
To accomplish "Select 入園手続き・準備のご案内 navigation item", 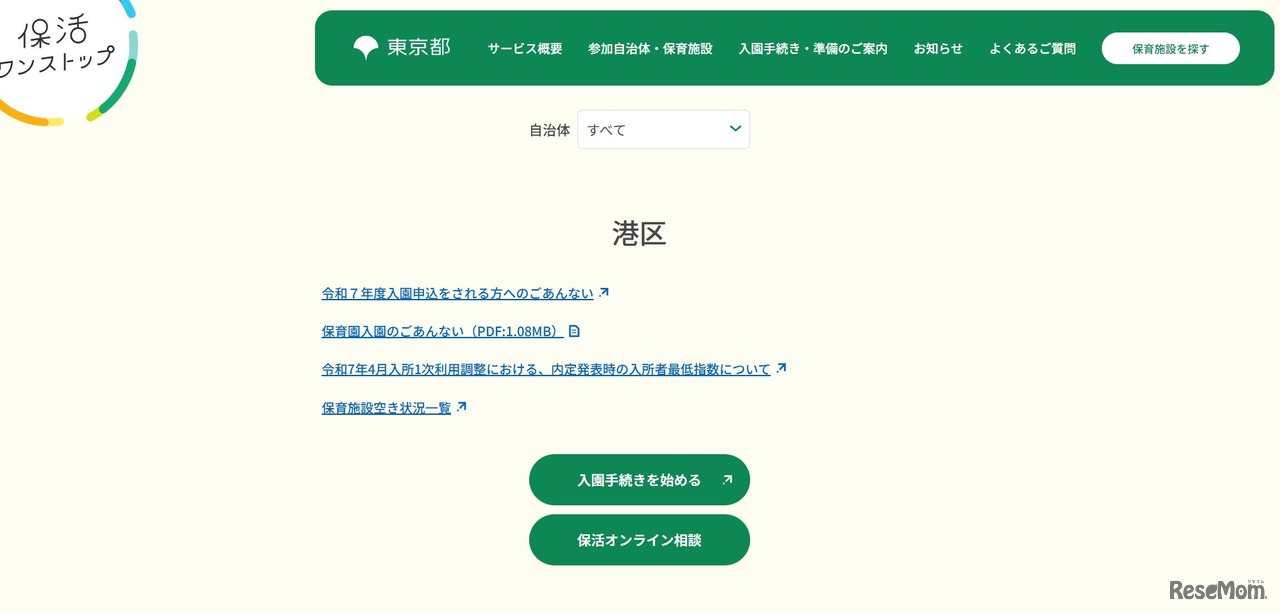I will pyautogui.click(x=813, y=48).
